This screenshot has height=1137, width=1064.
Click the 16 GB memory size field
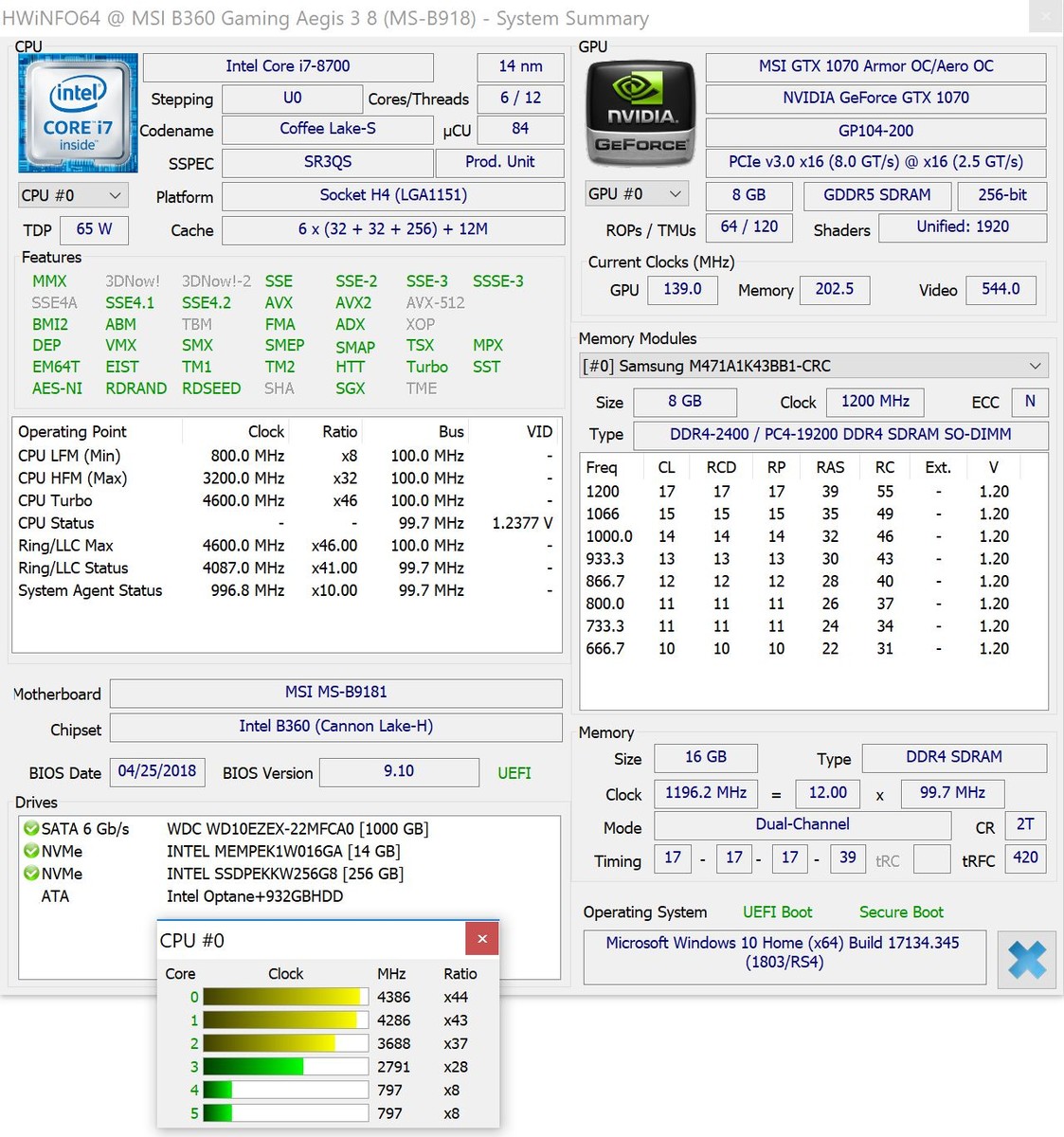coord(706,757)
